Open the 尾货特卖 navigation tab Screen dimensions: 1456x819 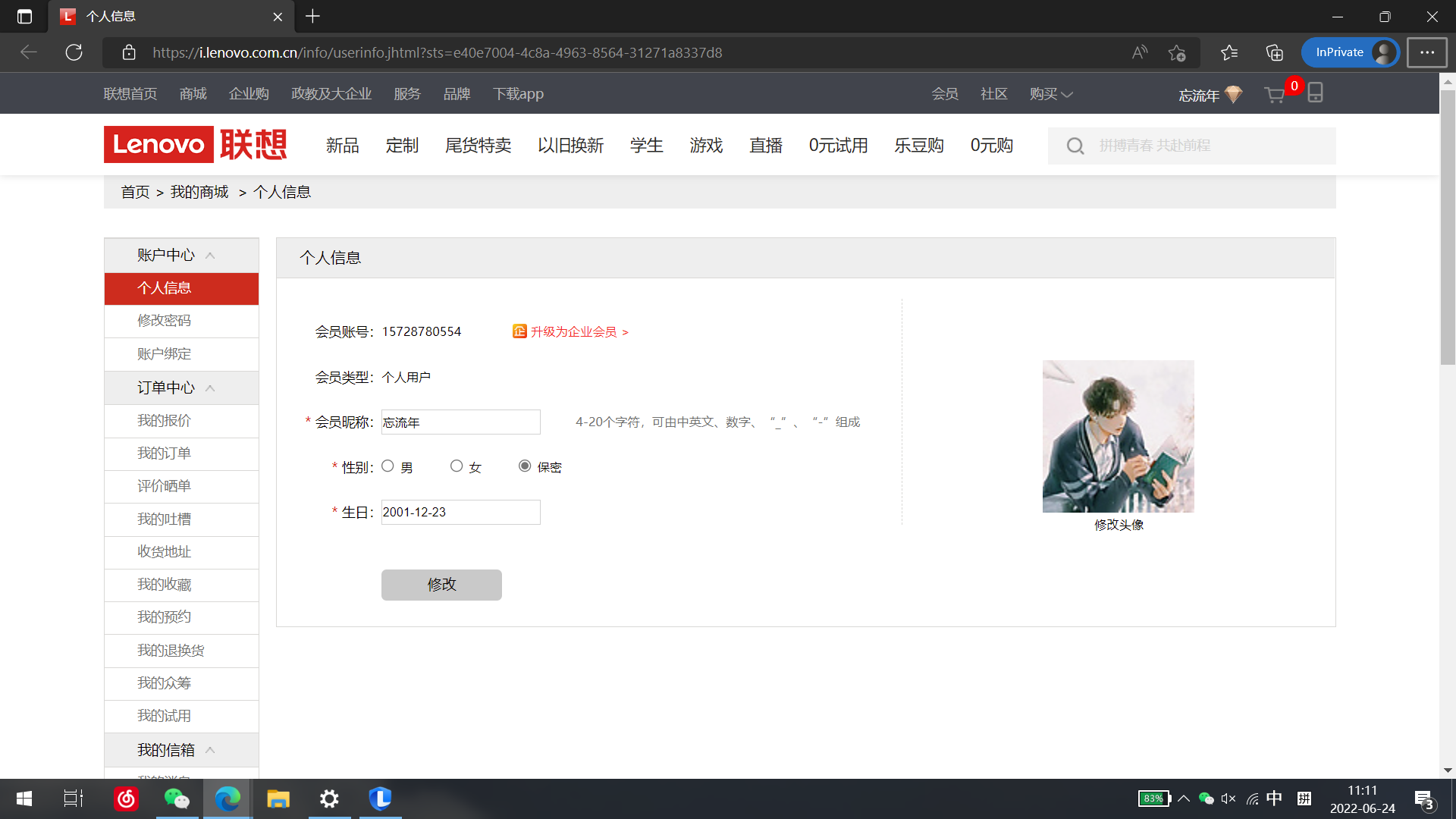click(x=479, y=146)
